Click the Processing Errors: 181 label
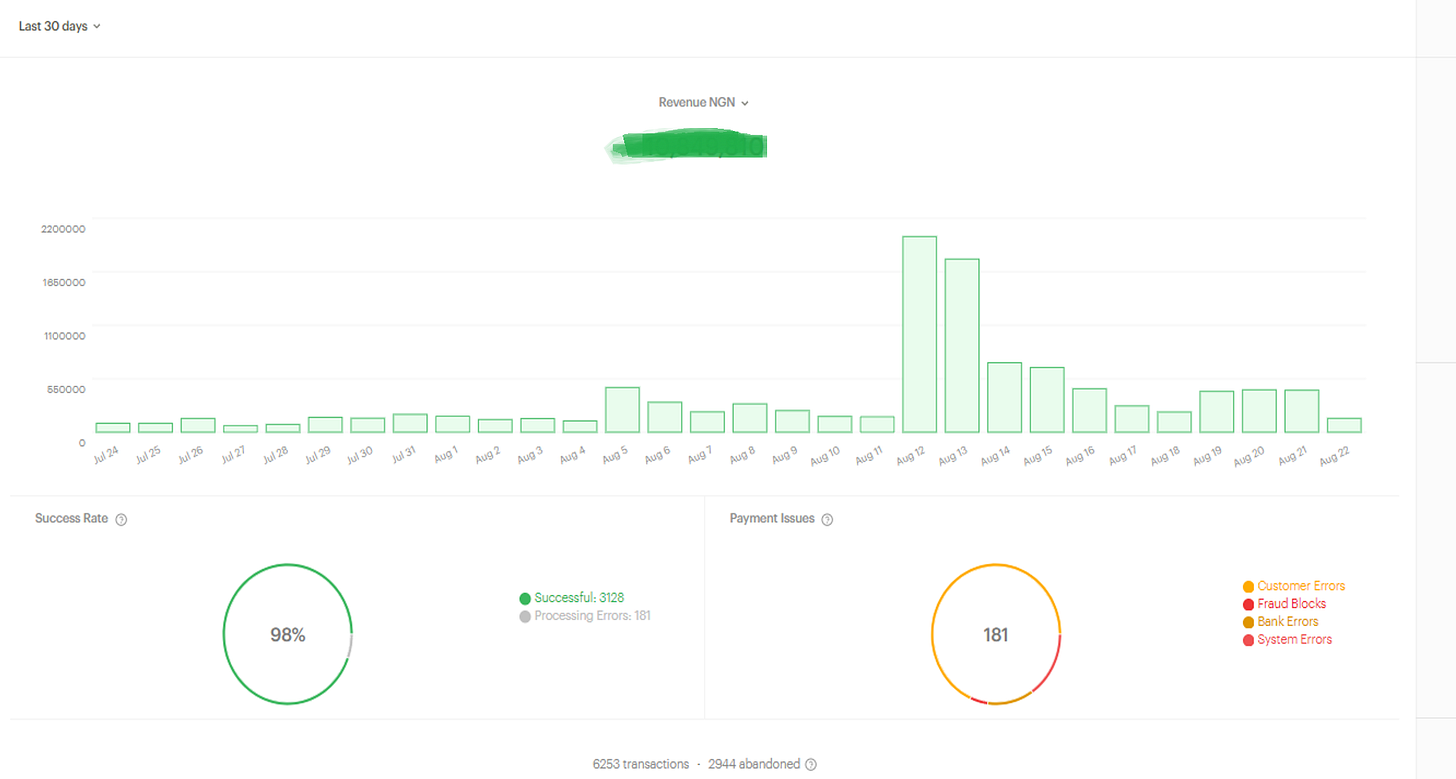Image resolution: width=1456 pixels, height=779 pixels. click(x=592, y=616)
